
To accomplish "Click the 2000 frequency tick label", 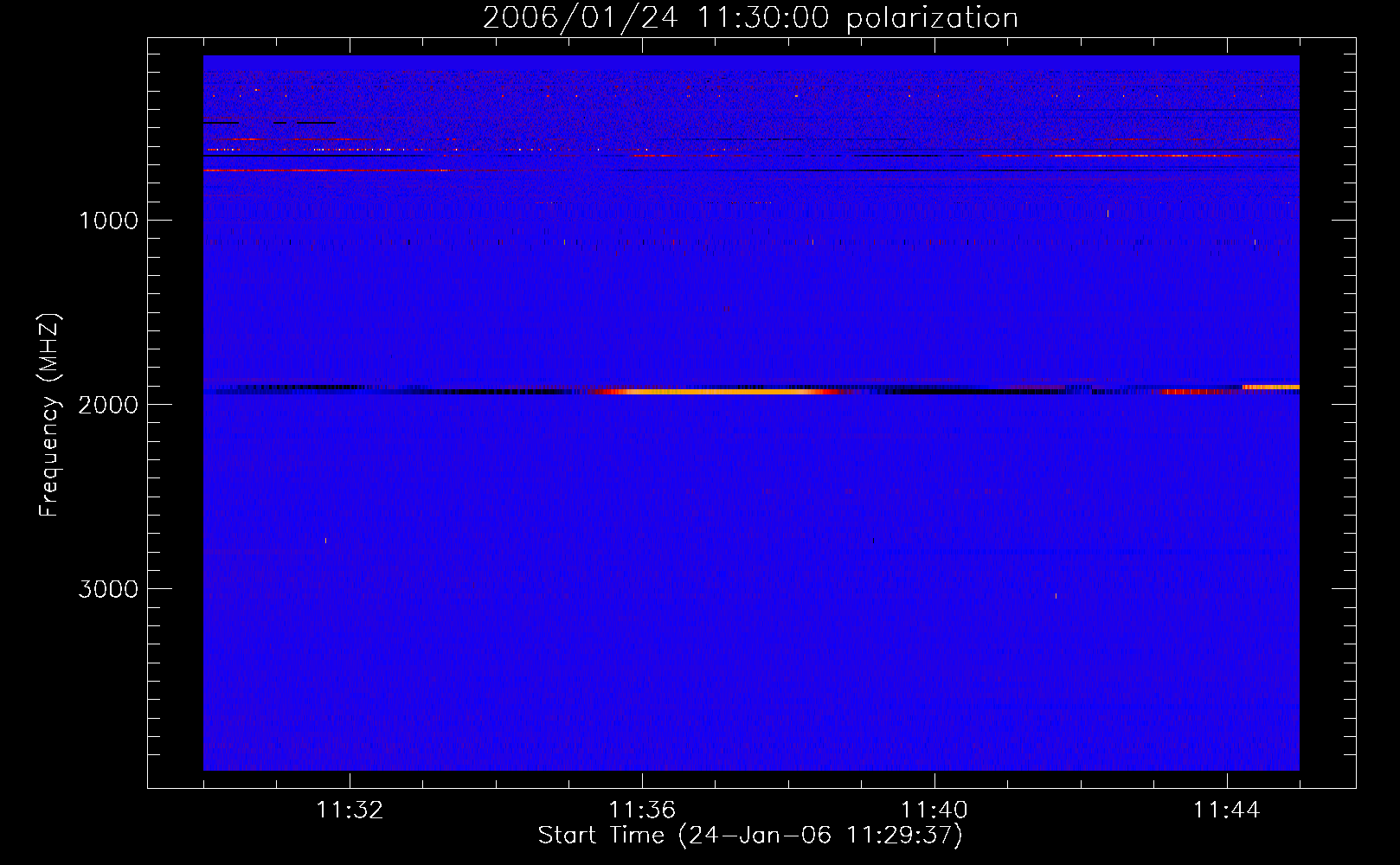I will pyautogui.click(x=108, y=405).
